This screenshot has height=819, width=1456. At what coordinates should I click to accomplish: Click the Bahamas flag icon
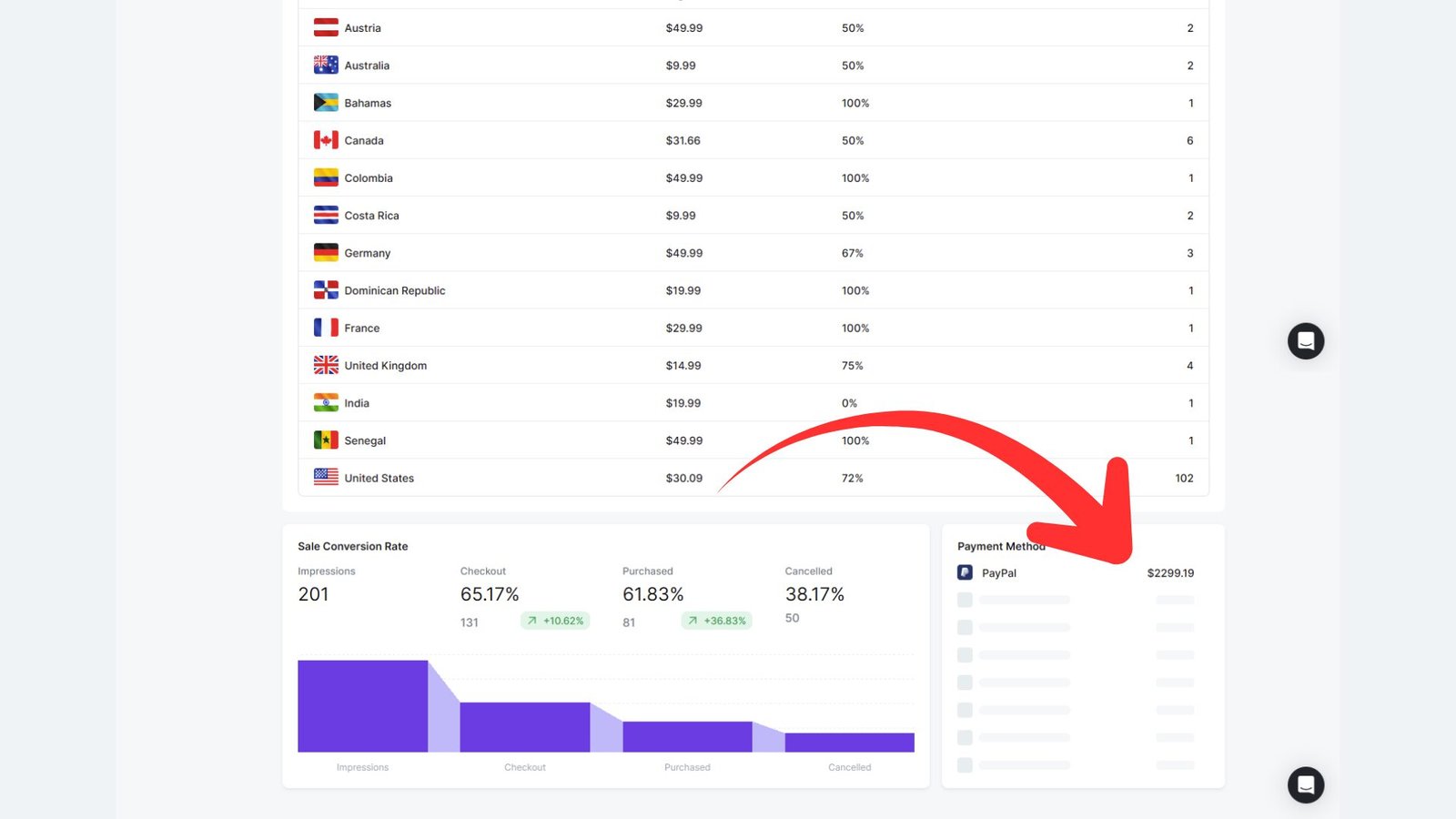point(326,103)
